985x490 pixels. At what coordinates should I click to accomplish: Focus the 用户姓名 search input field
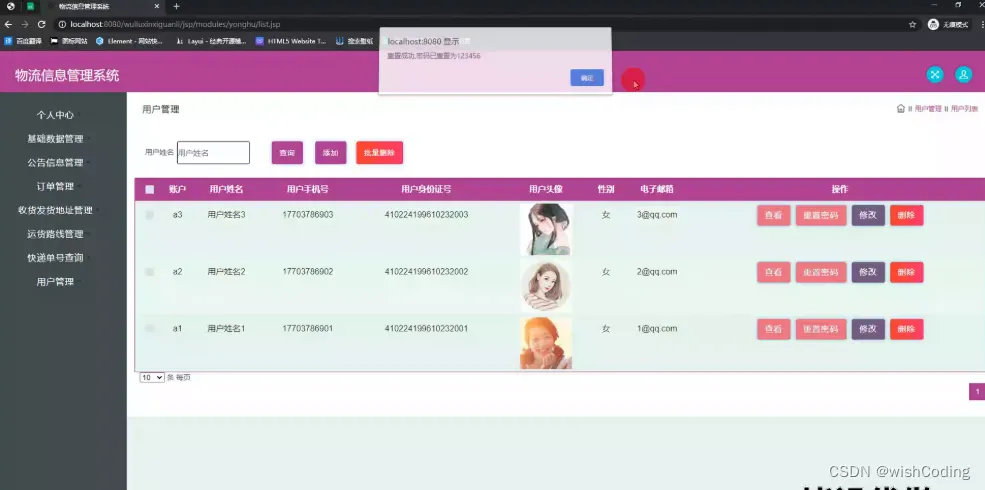tap(214, 153)
